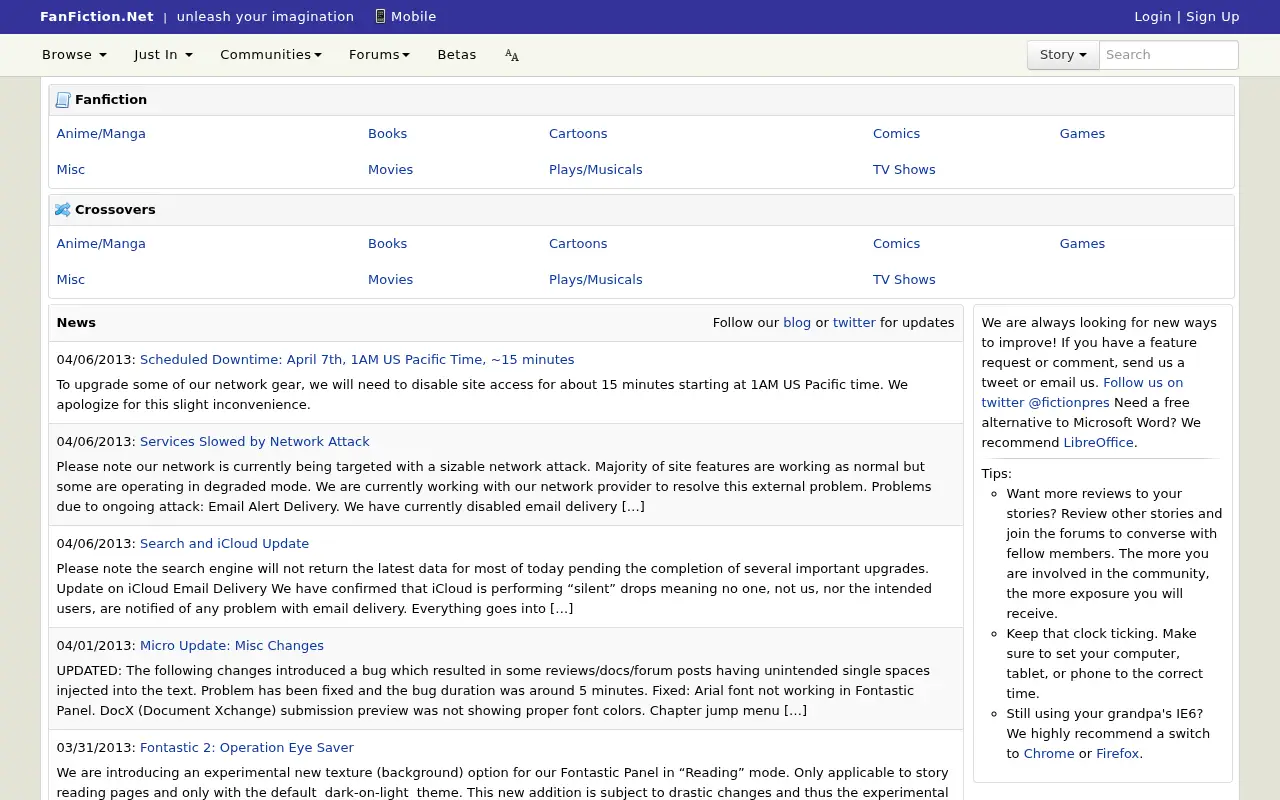This screenshot has height=800, width=1280.
Task: Open Fanfiction Anime/Manga category
Action: click(101, 134)
